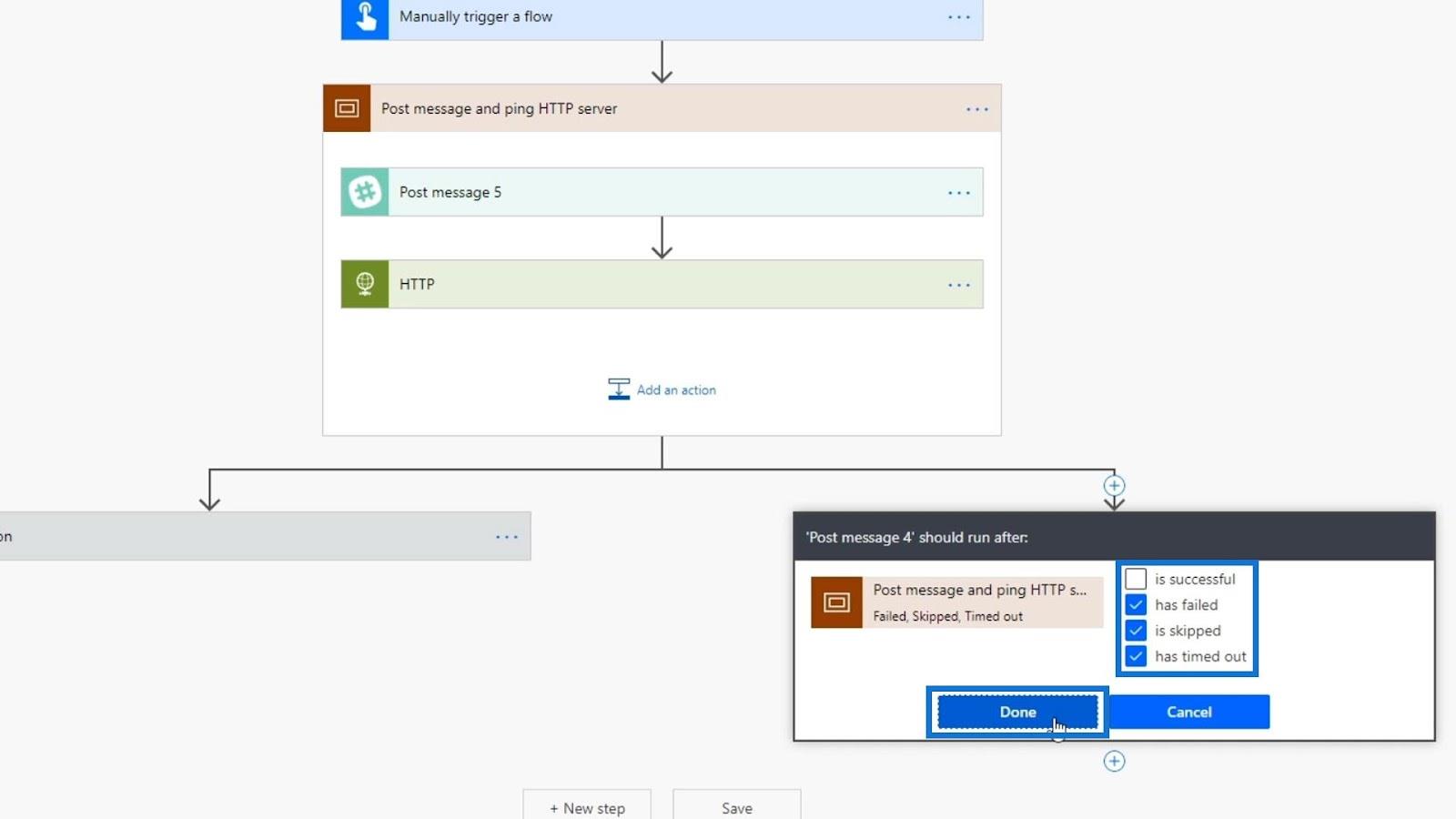Image resolution: width=1456 pixels, height=819 pixels.
Task: Click the New step button
Action: [587, 807]
